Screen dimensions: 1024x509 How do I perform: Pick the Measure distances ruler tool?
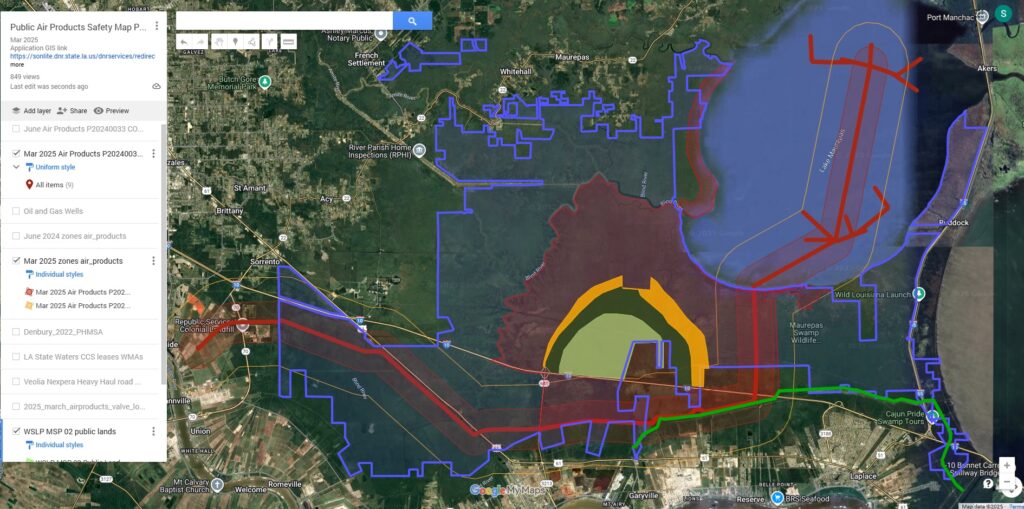click(x=288, y=42)
